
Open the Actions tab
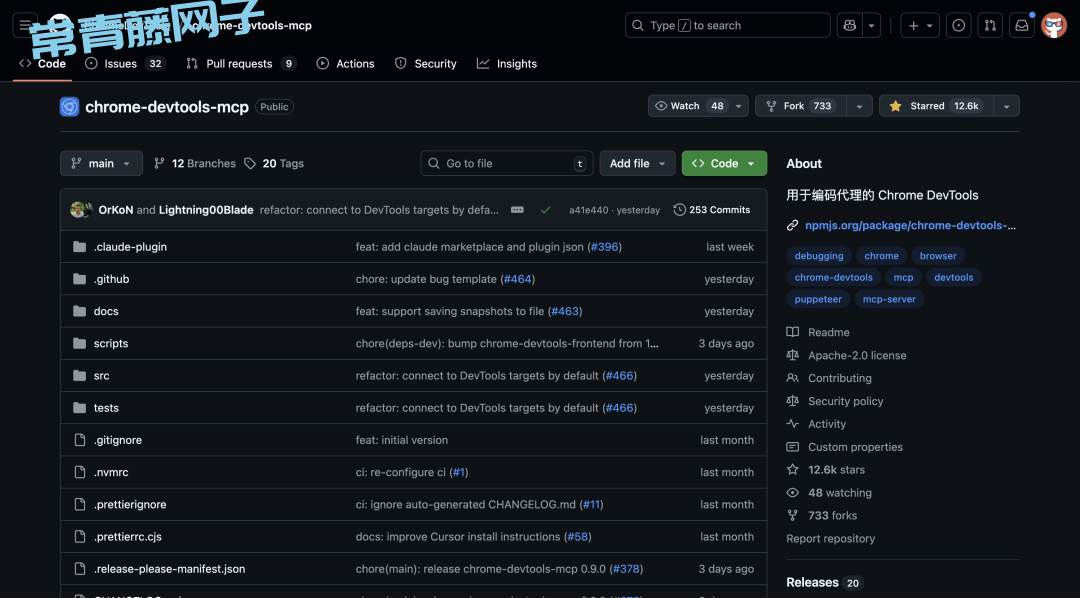pyautogui.click(x=345, y=63)
